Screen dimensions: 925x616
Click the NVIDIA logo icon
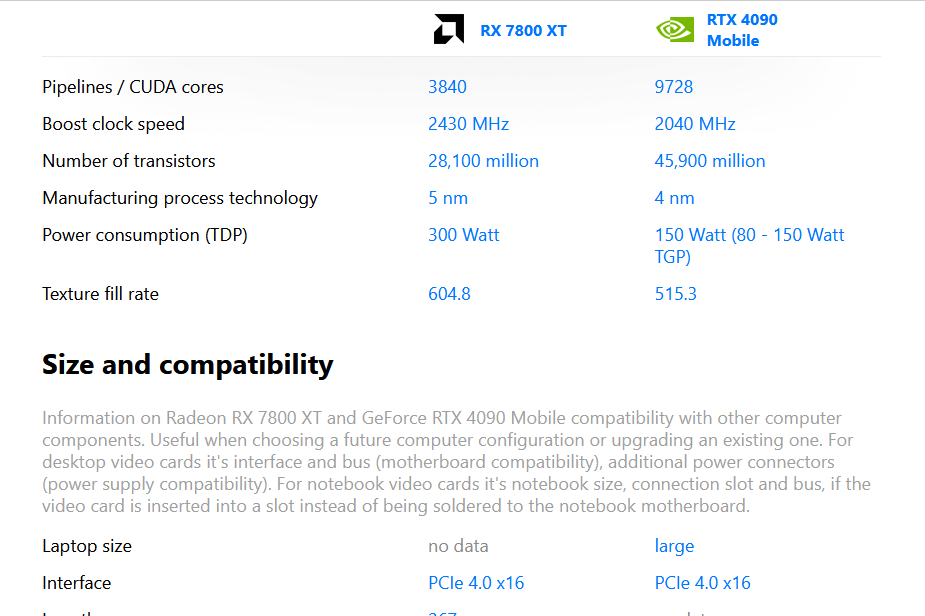[x=675, y=30]
